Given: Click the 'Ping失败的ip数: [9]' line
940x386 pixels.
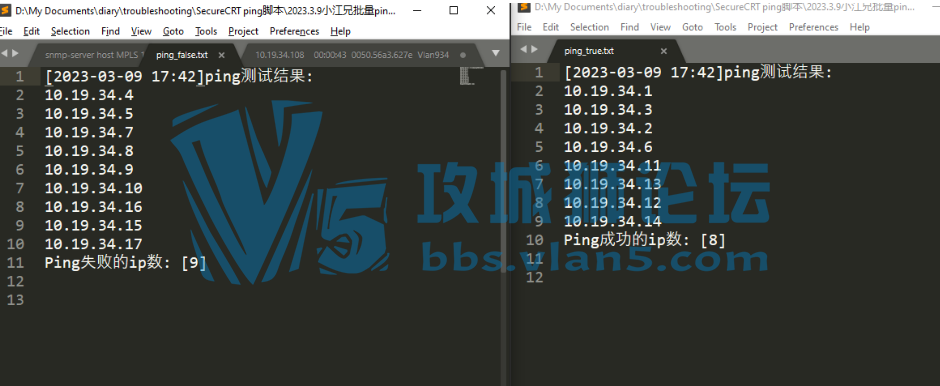Looking at the screenshot, I should (x=126, y=263).
